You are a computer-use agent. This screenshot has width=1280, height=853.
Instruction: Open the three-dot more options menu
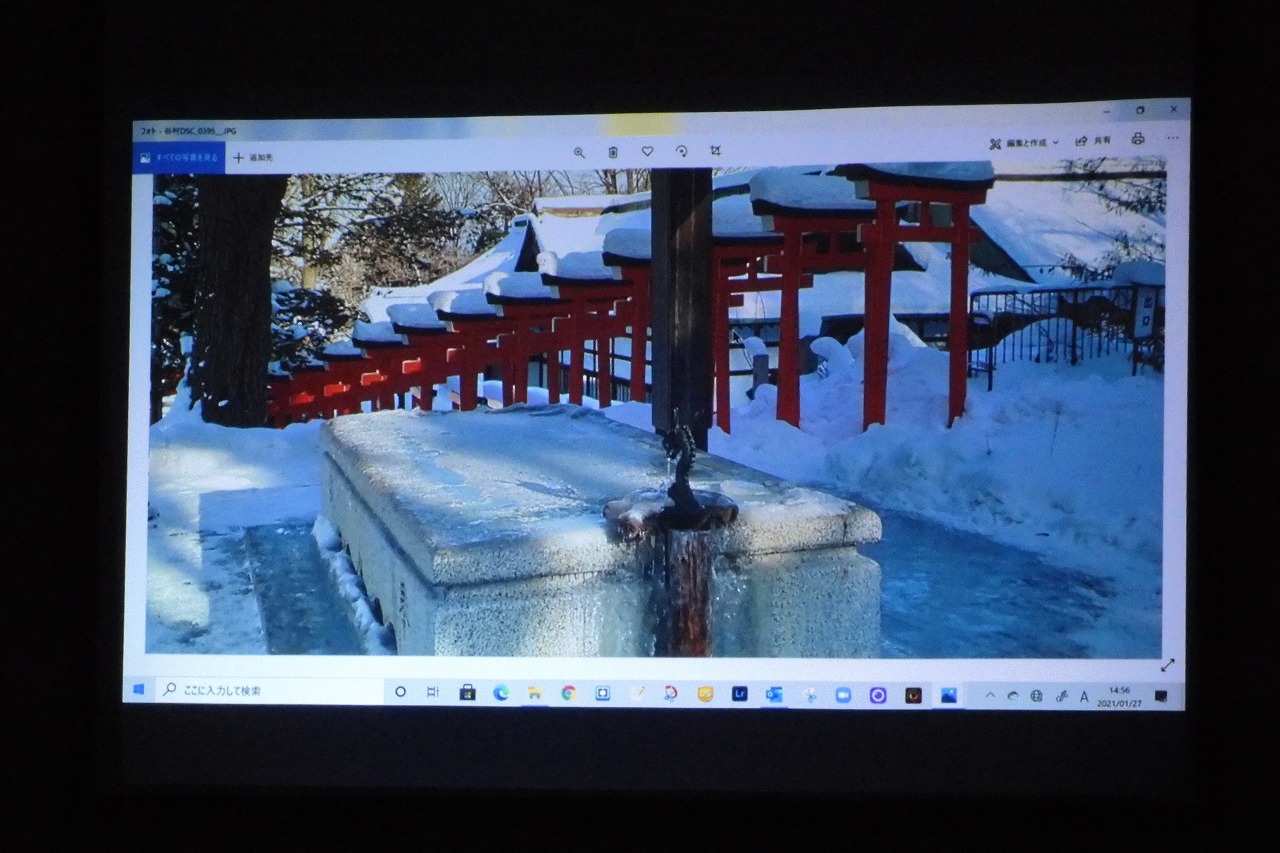(1172, 139)
